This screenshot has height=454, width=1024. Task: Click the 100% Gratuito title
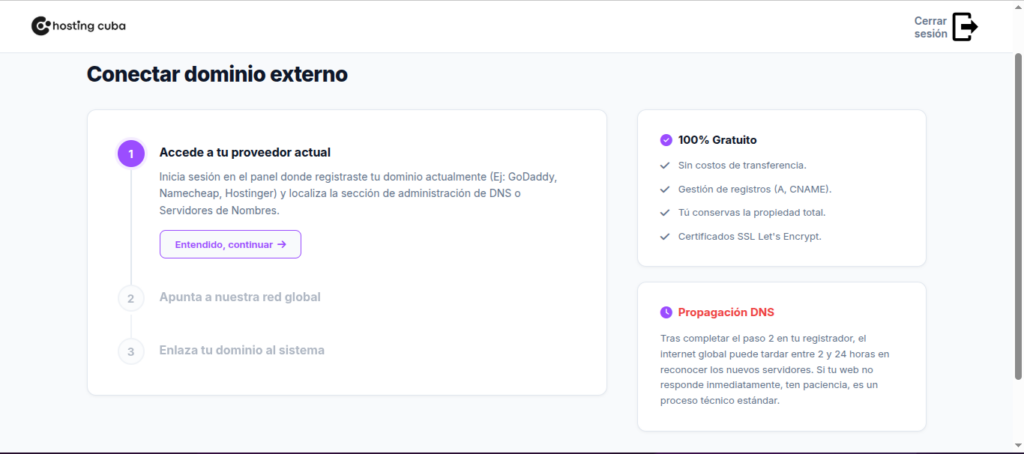click(717, 140)
